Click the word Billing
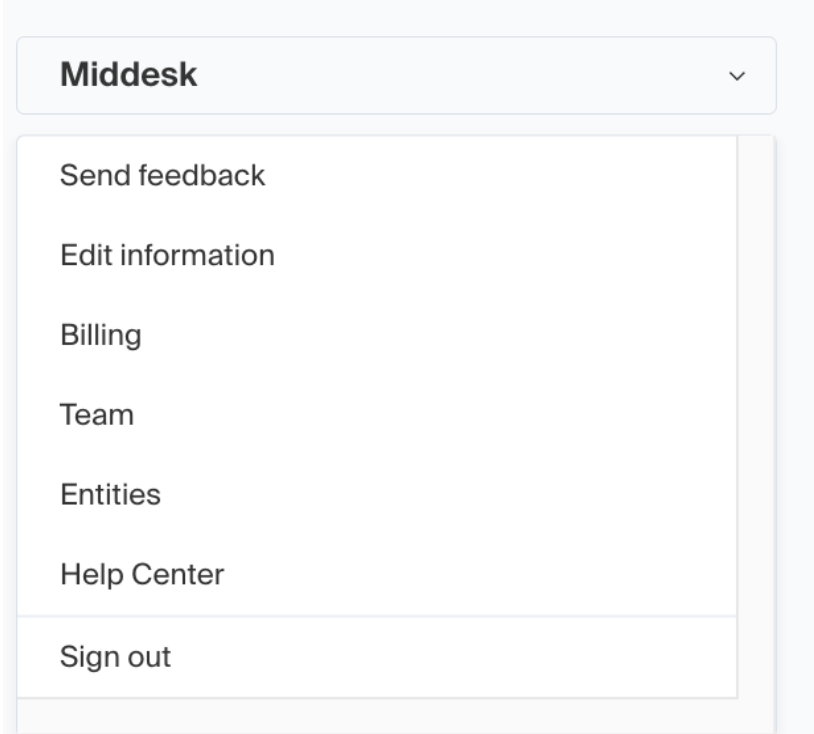Screen dimensions: 814x734 click(x=100, y=335)
